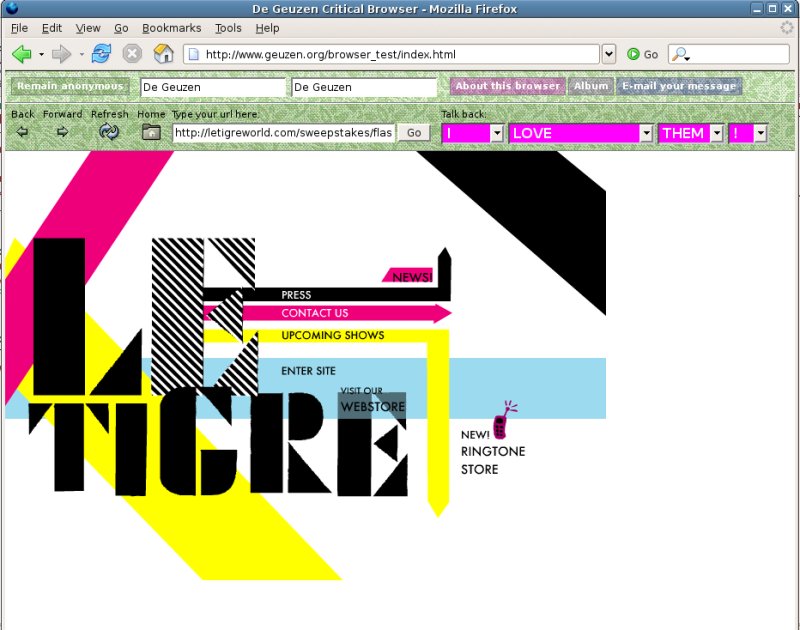Click Critical Browser Refresh arrows icon

click(109, 132)
